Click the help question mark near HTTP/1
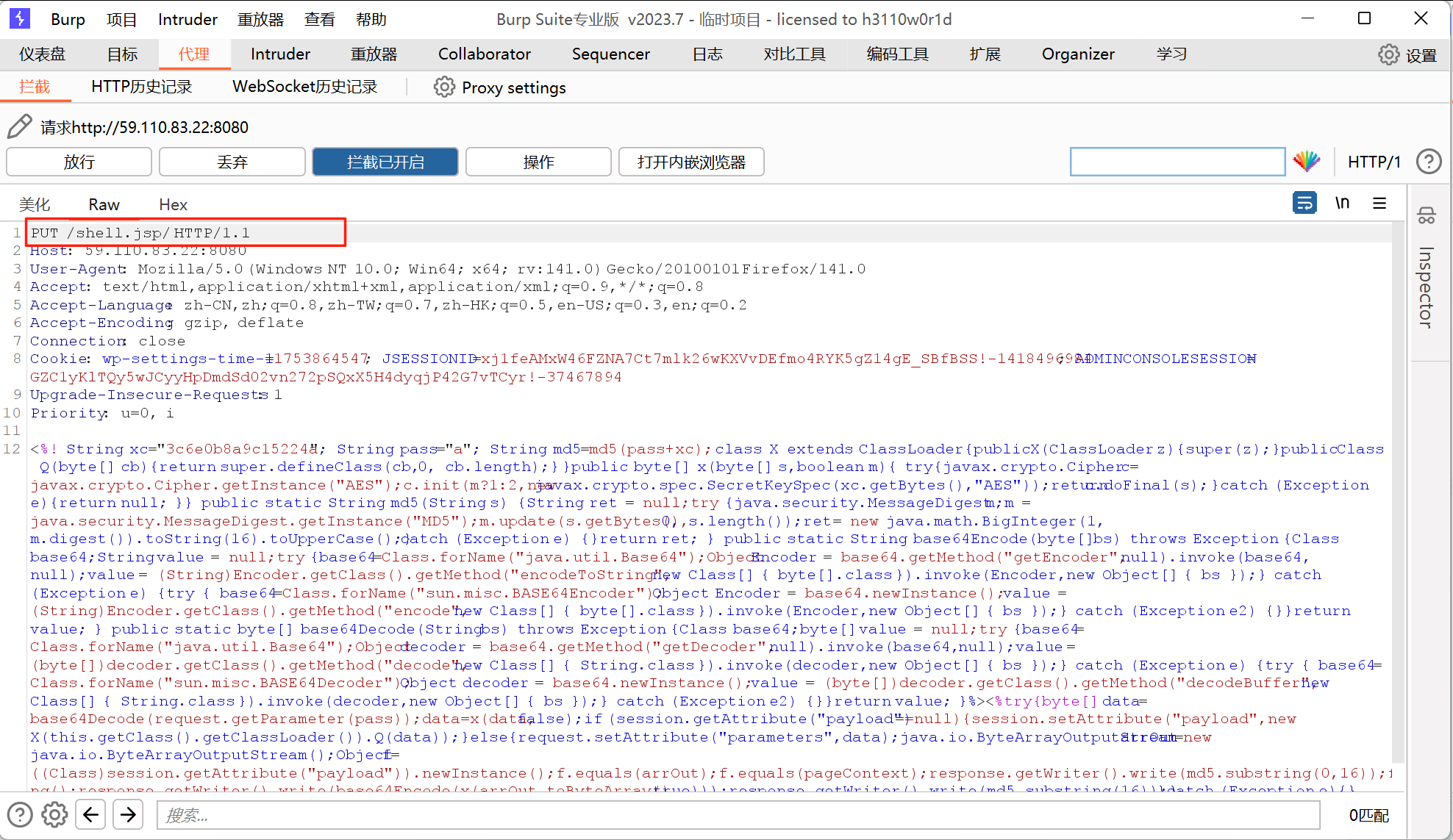This screenshot has width=1453, height=840. point(1429,161)
